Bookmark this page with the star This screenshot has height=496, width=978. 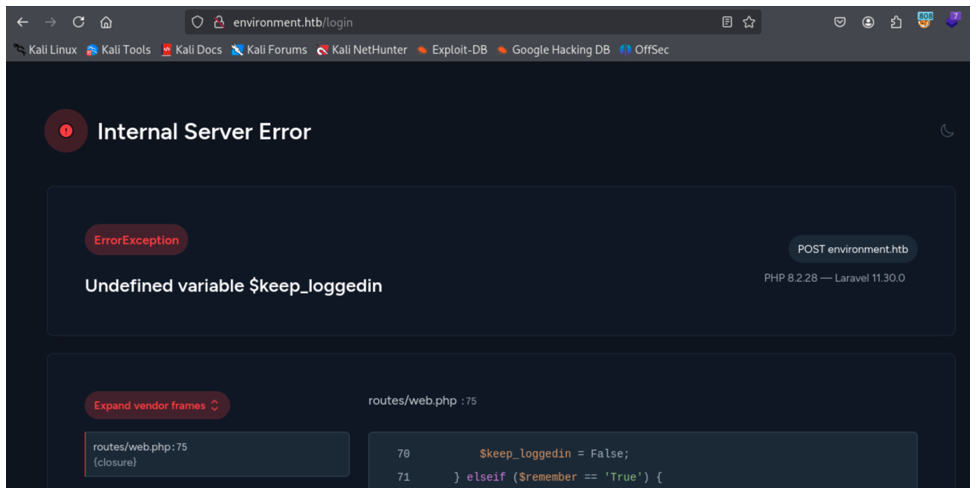[x=748, y=22]
